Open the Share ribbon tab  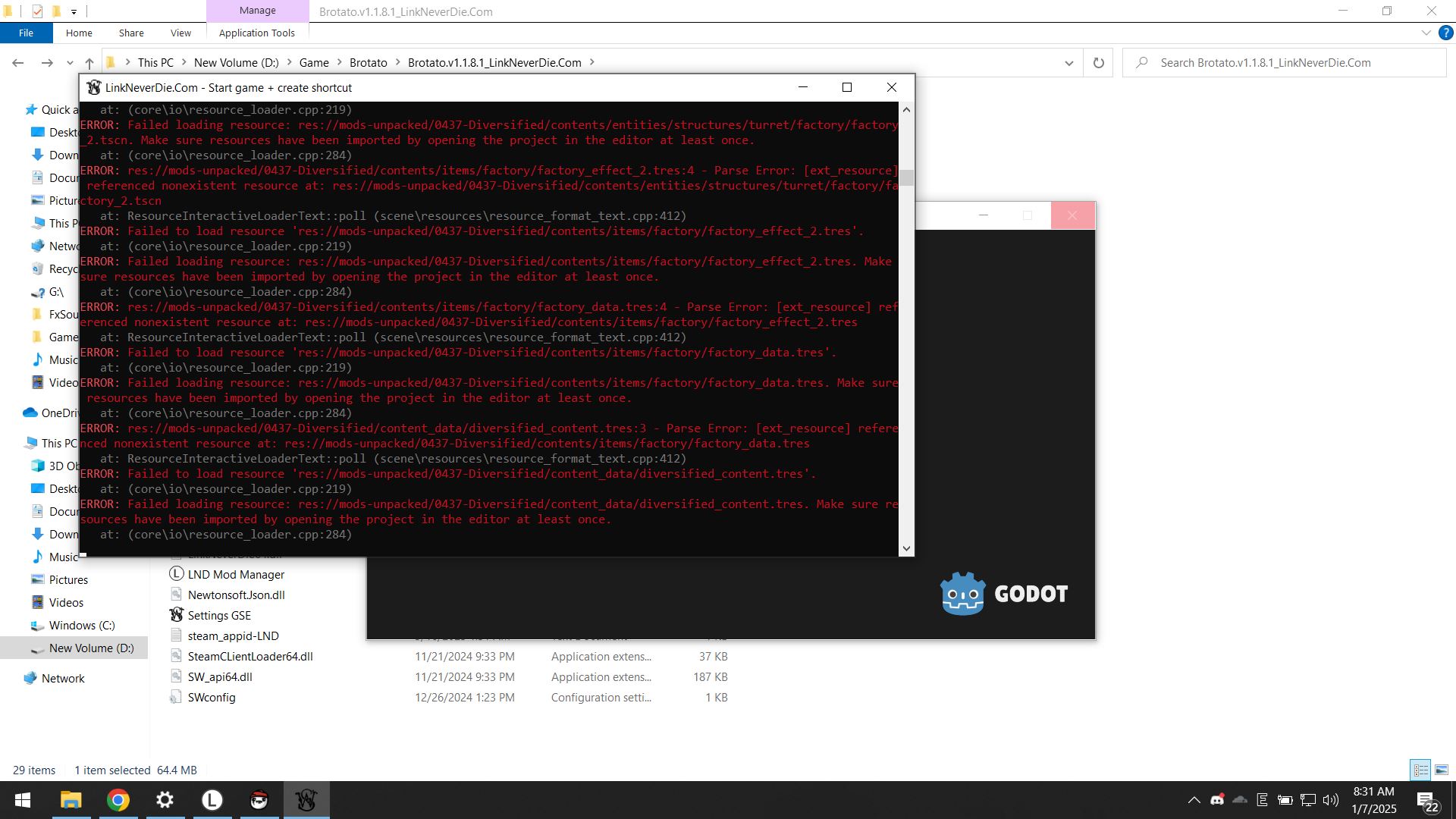click(131, 33)
